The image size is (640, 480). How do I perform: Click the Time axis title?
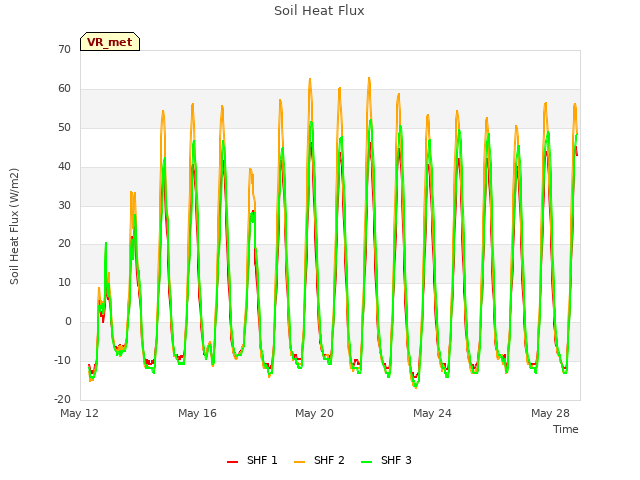tap(566, 429)
